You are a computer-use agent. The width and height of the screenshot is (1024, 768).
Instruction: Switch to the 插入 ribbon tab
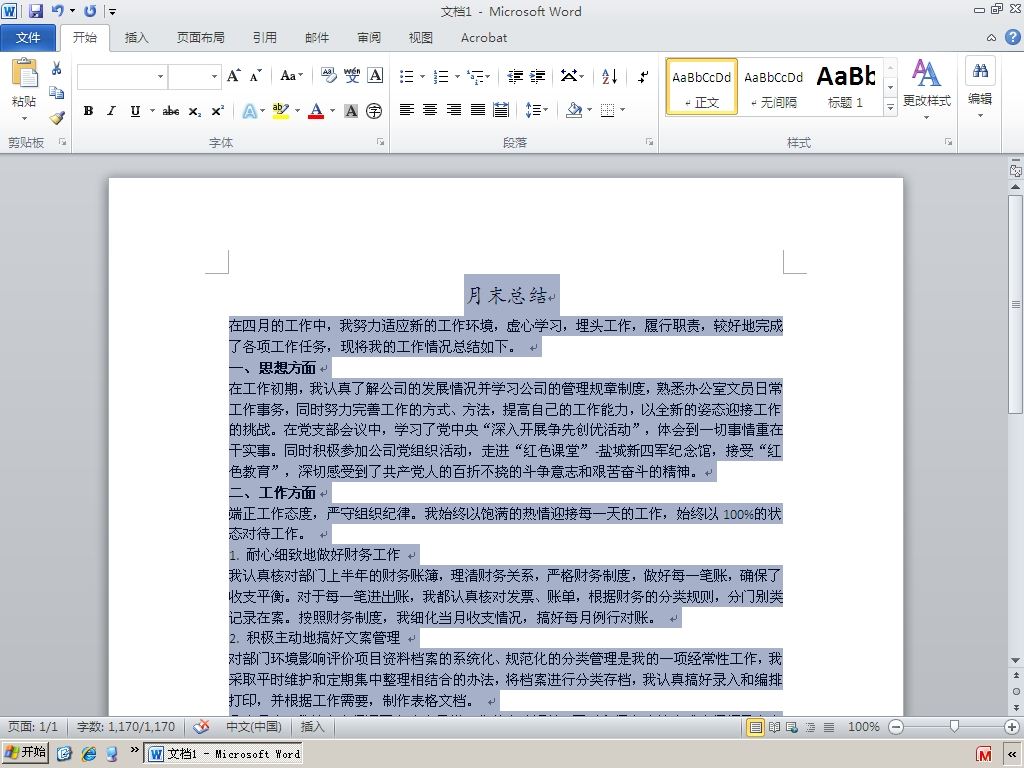click(136, 37)
